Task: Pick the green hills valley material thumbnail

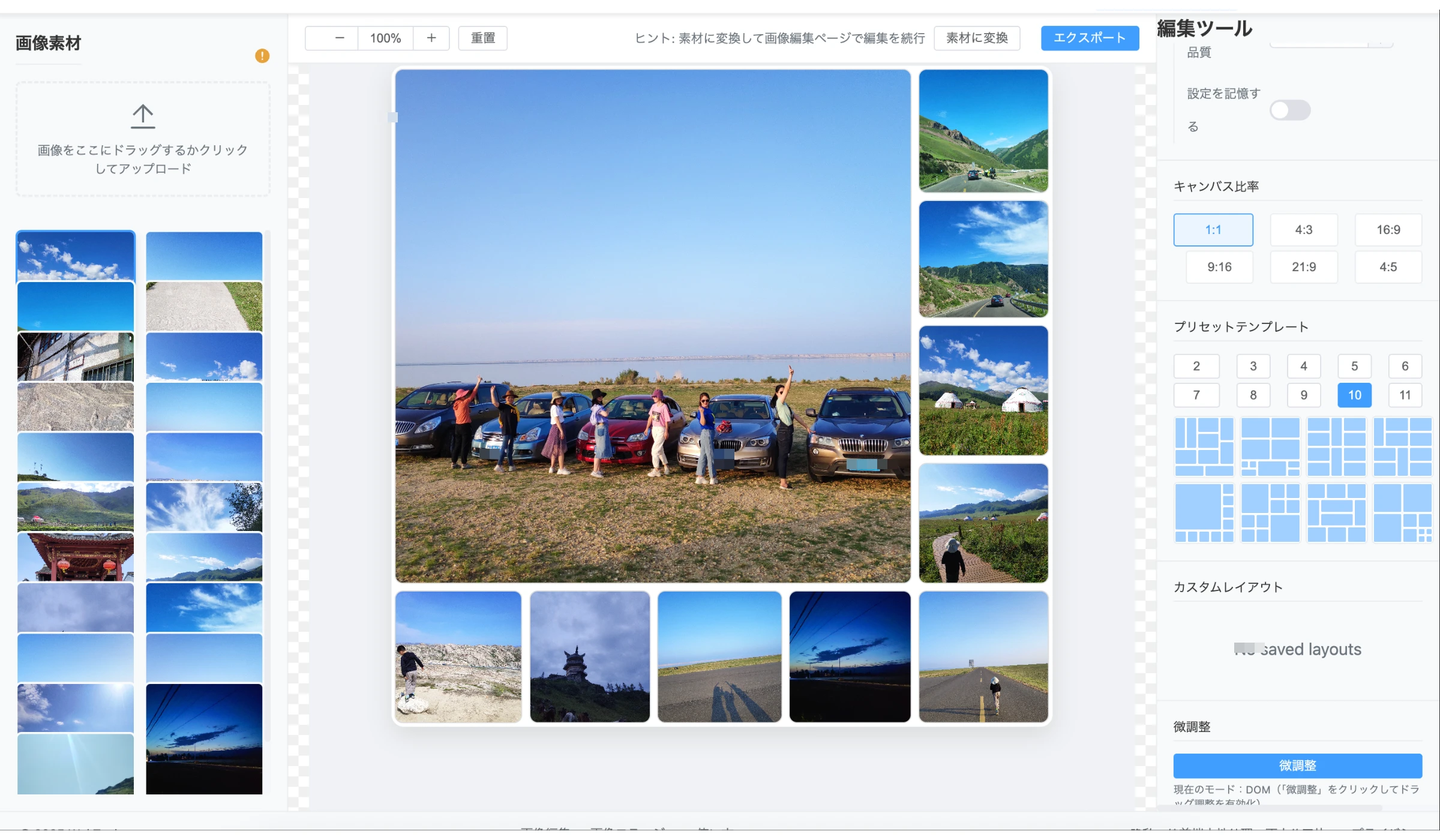Action: coord(76,507)
